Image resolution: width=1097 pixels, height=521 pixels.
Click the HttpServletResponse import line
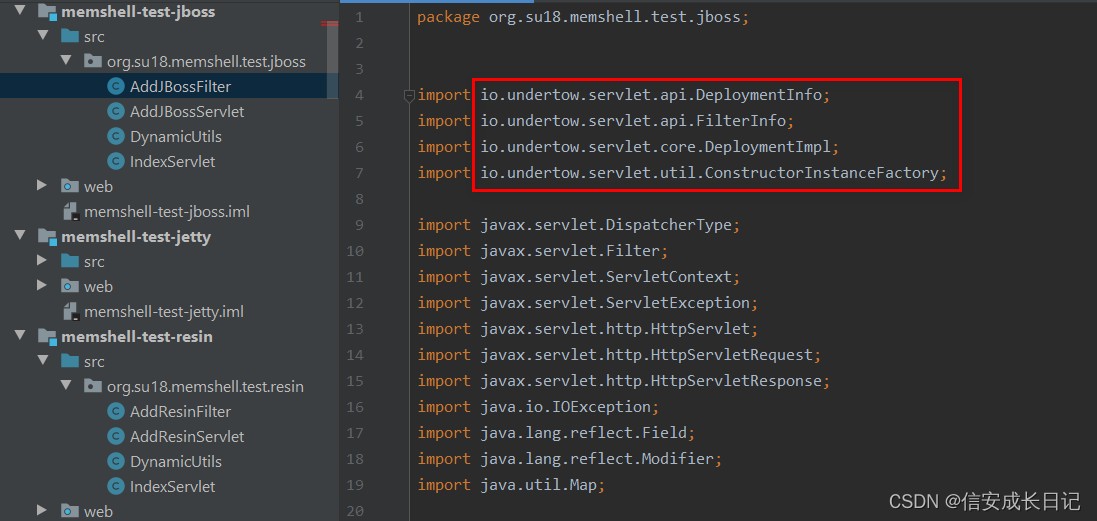[623, 381]
